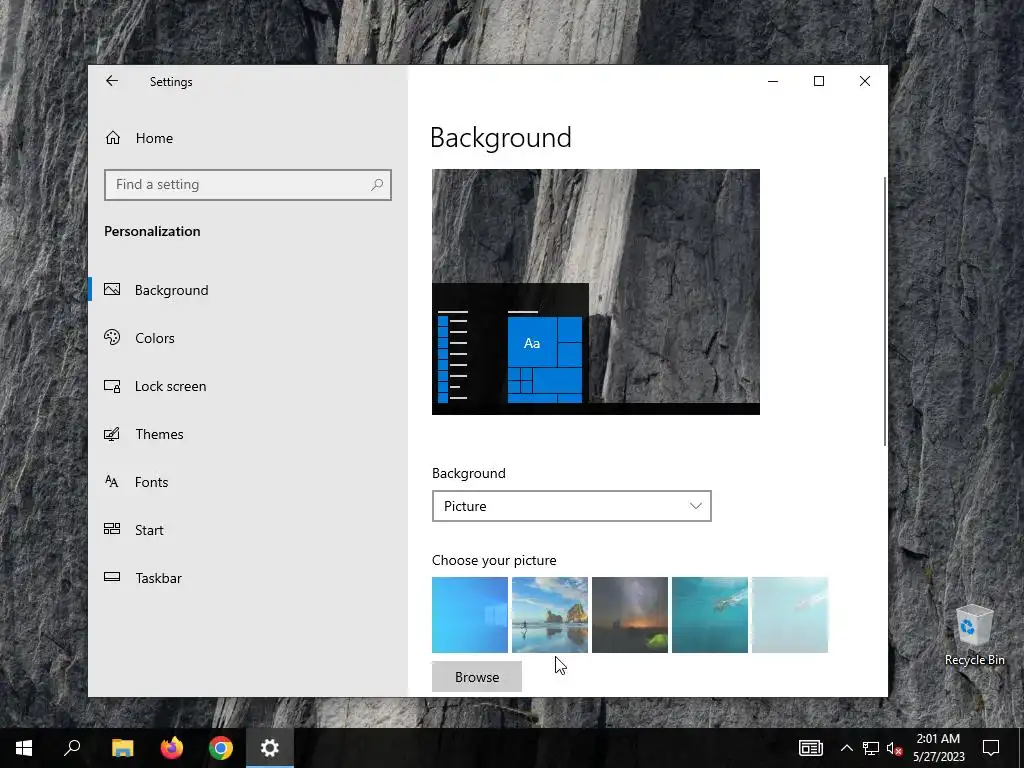The width and height of the screenshot is (1024, 768).
Task: Click the Browse button
Action: click(477, 677)
